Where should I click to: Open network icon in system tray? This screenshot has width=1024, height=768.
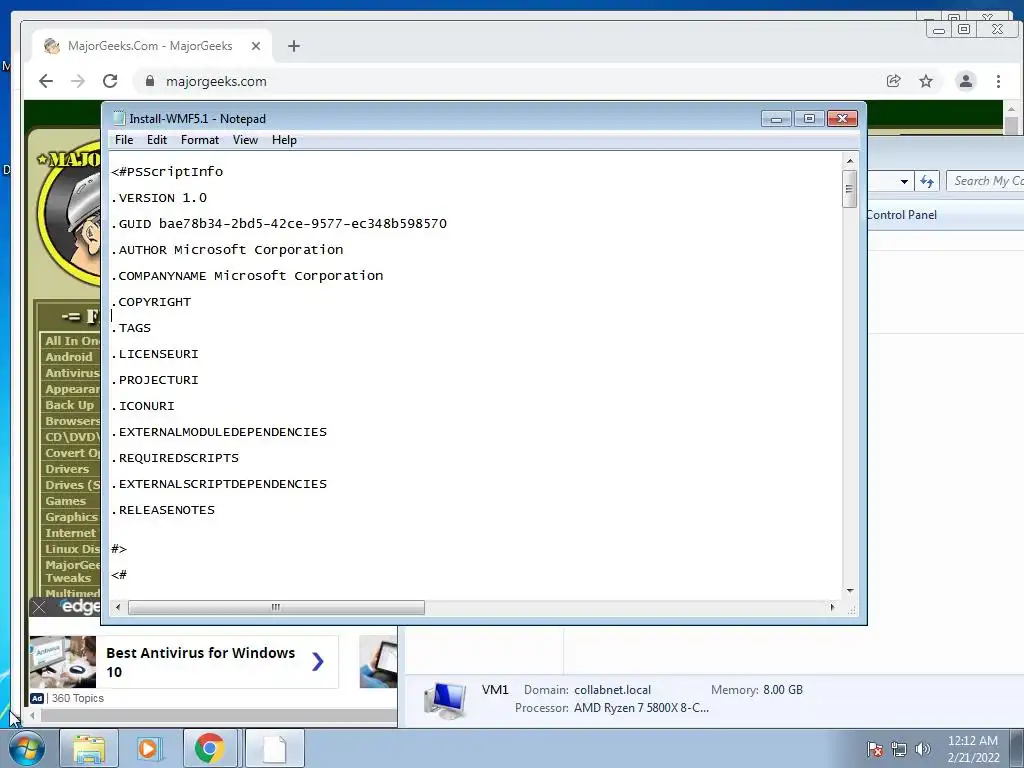(x=899, y=749)
